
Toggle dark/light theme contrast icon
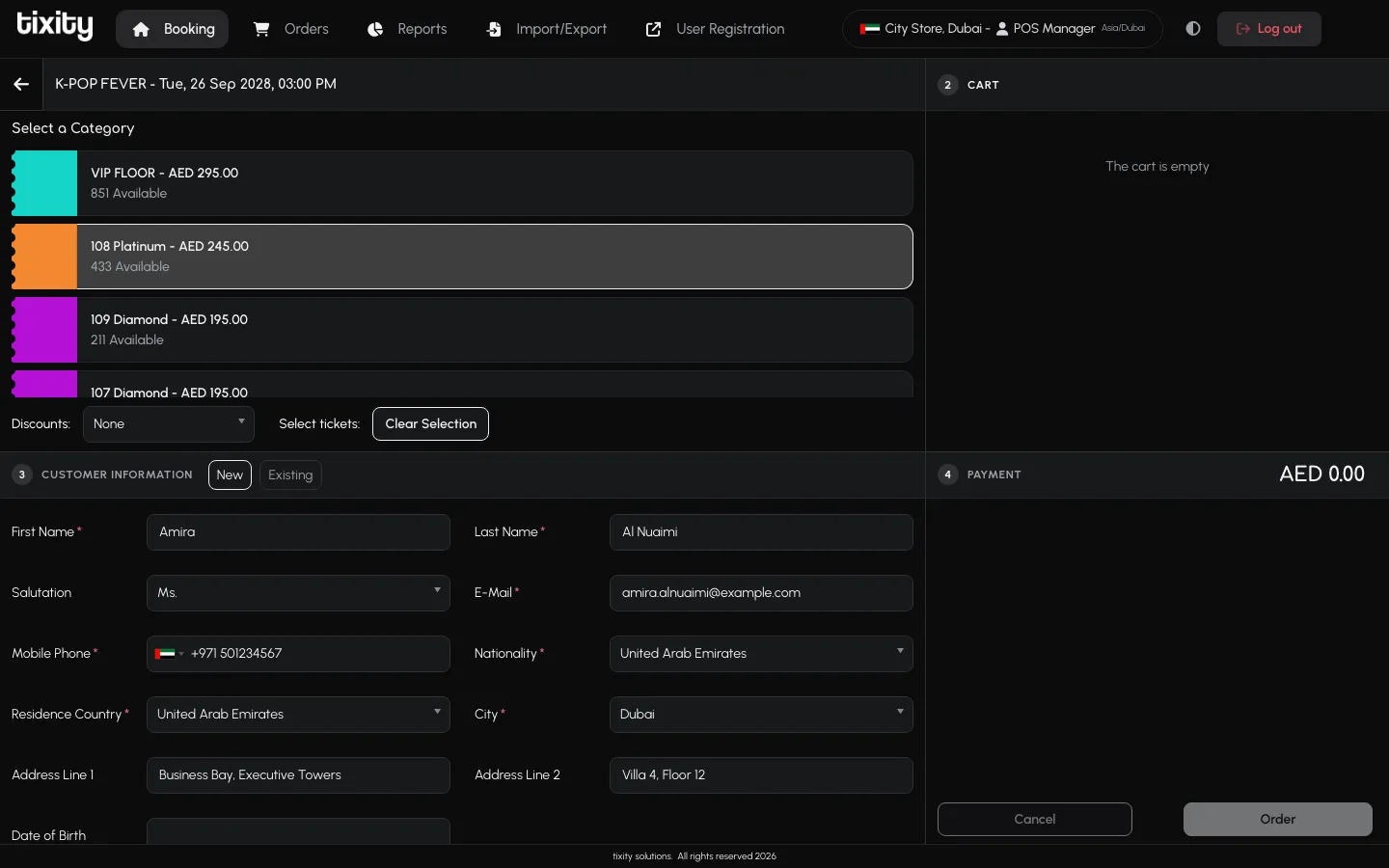[x=1193, y=29]
